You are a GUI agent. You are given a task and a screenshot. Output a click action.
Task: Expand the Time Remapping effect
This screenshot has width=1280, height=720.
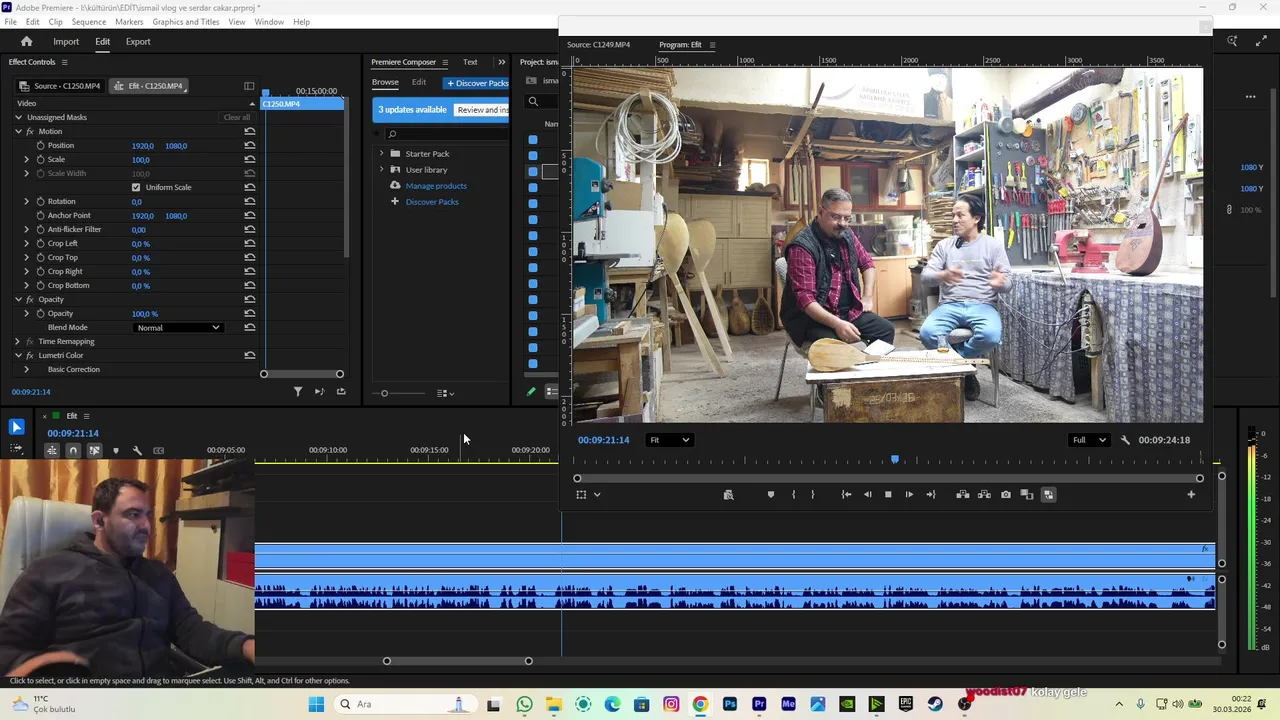click(x=18, y=341)
